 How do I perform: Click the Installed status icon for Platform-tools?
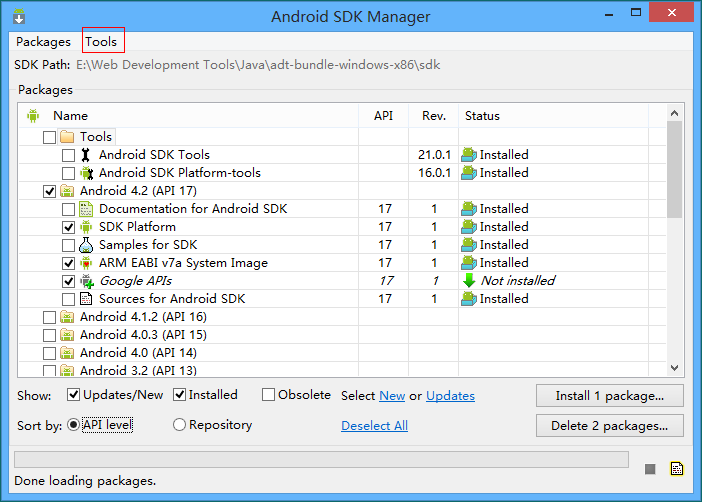(469, 173)
